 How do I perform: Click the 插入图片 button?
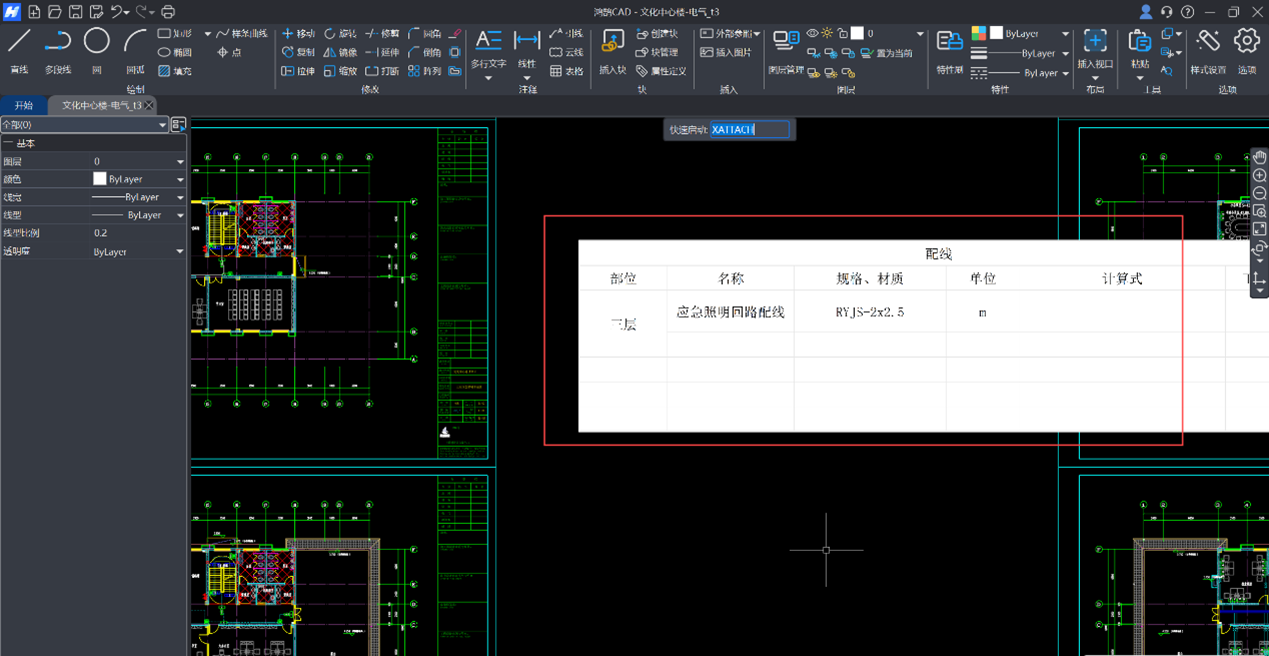point(726,52)
